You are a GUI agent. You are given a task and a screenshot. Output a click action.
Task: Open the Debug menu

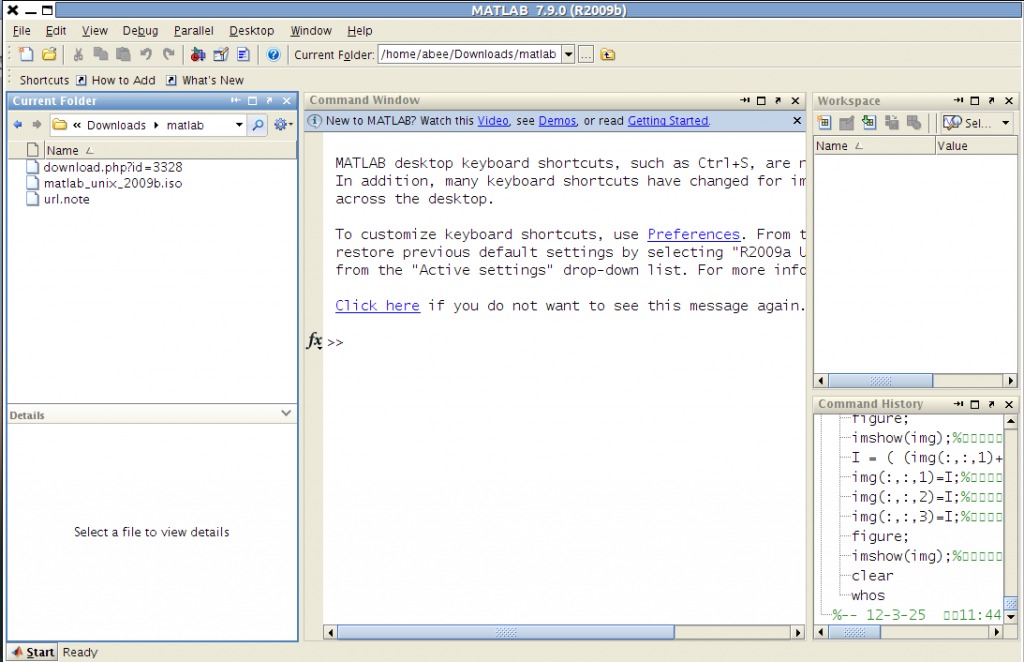pos(140,31)
